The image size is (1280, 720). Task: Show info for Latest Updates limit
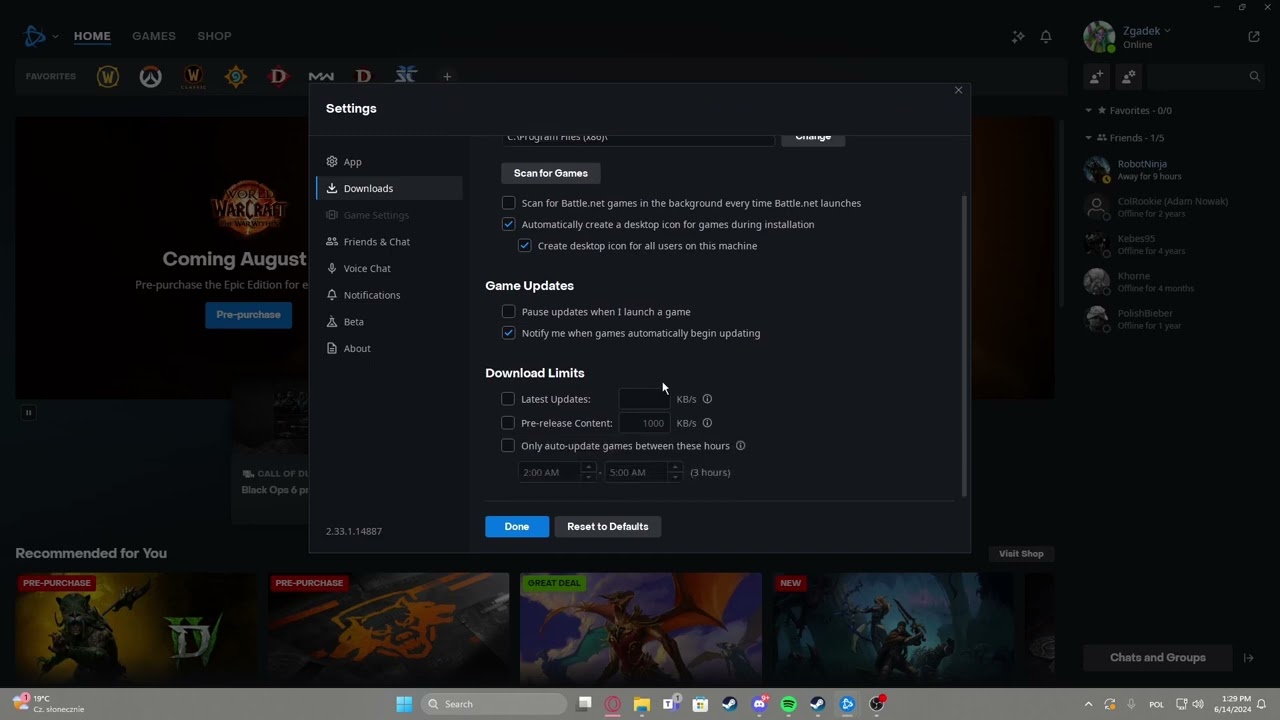(x=707, y=399)
